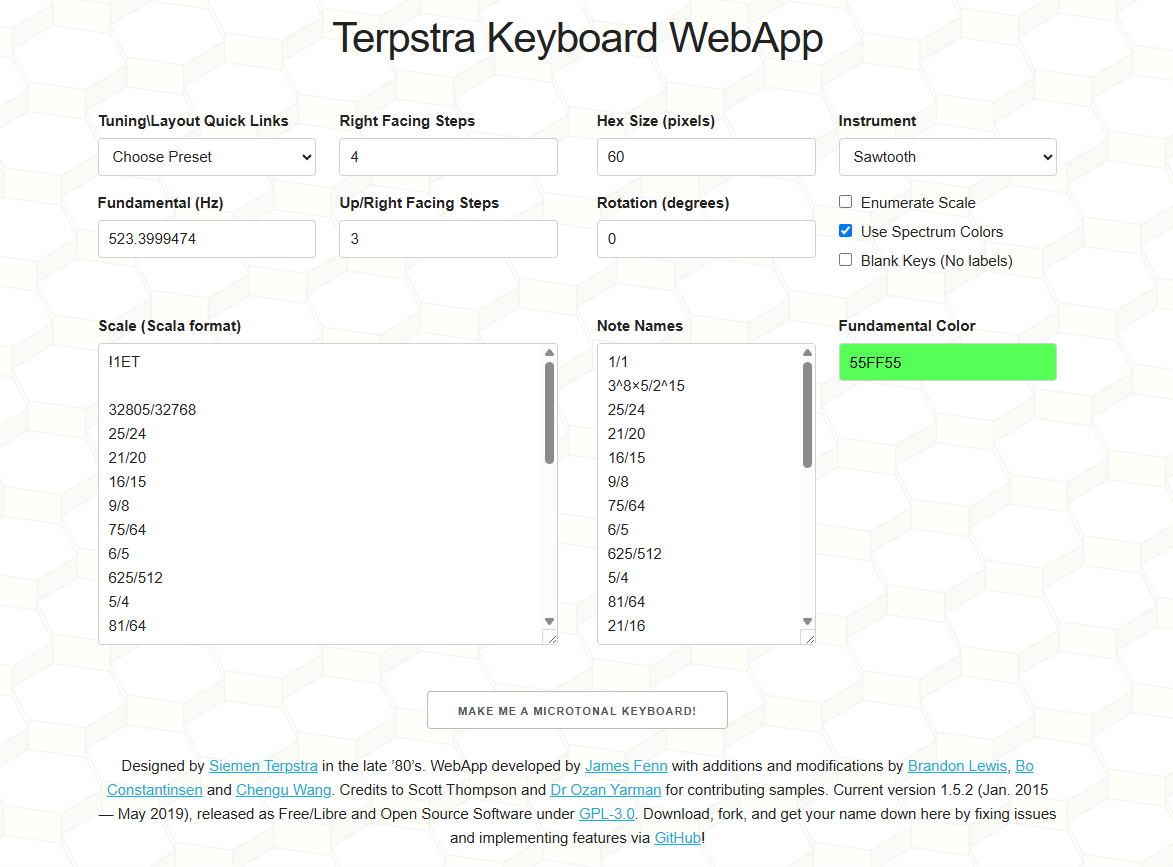The image size is (1173, 867).
Task: Enable the Enumerate Scale checkbox
Action: [x=845, y=202]
